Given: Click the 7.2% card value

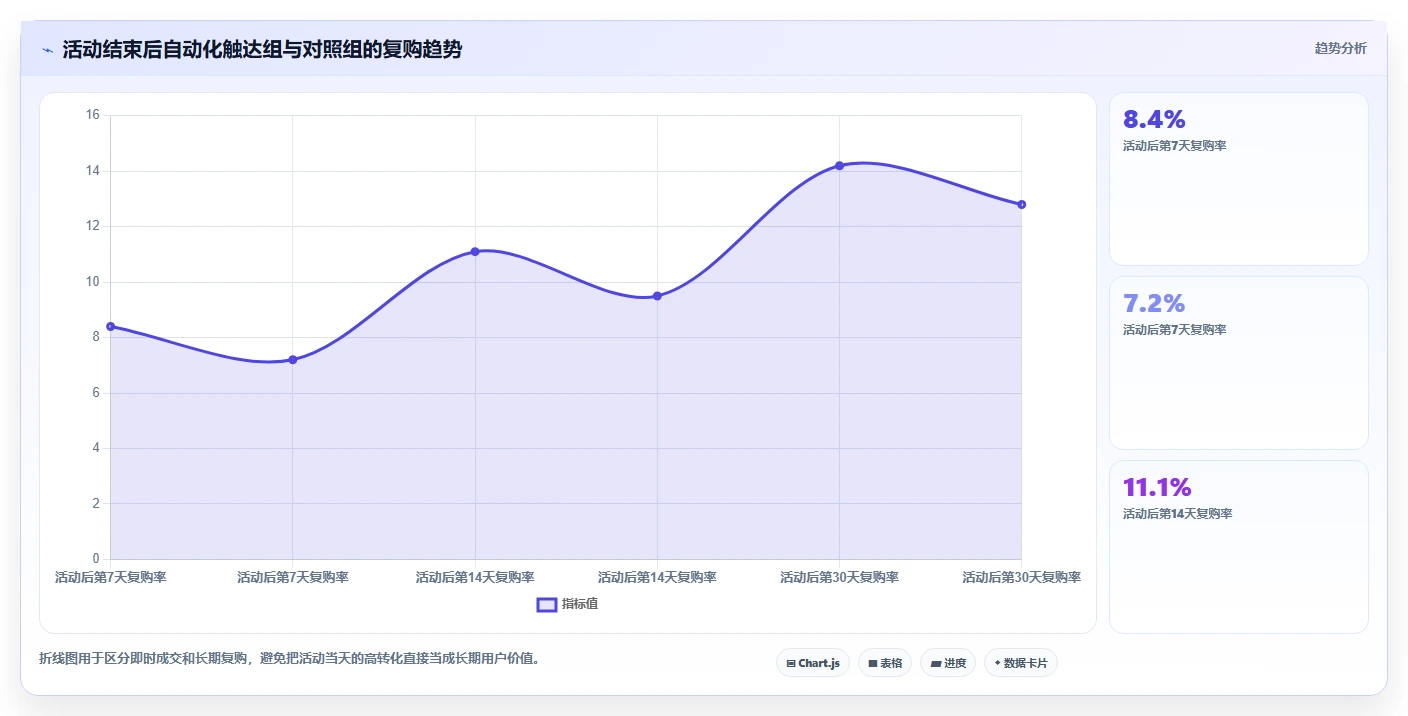Looking at the screenshot, I should pos(1154,304).
